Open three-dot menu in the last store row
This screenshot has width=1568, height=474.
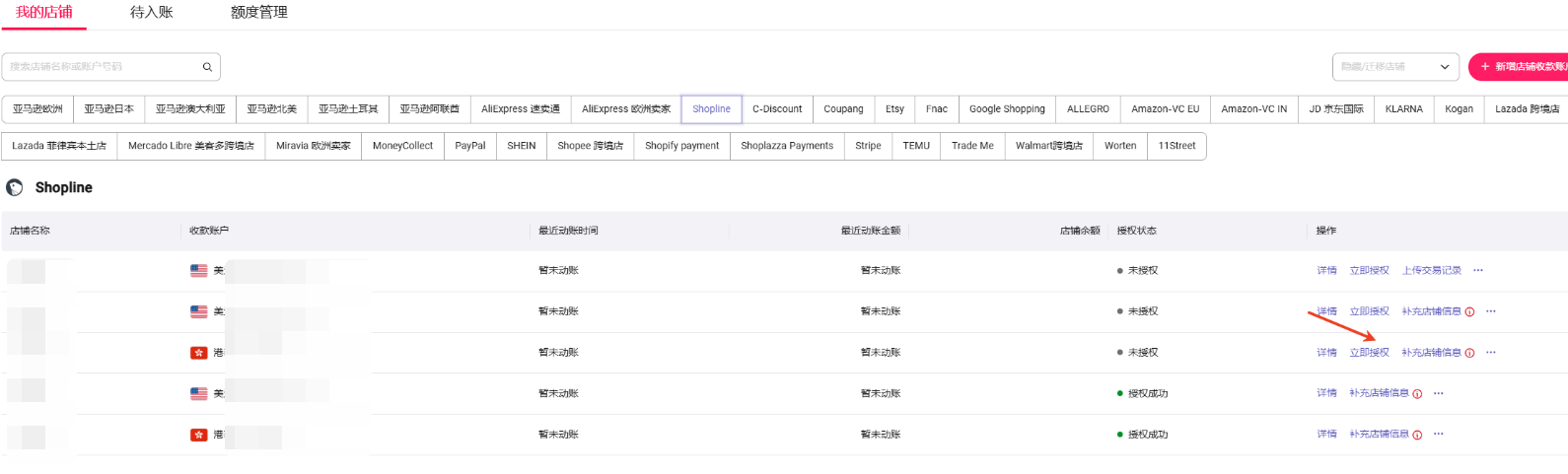click(1439, 435)
